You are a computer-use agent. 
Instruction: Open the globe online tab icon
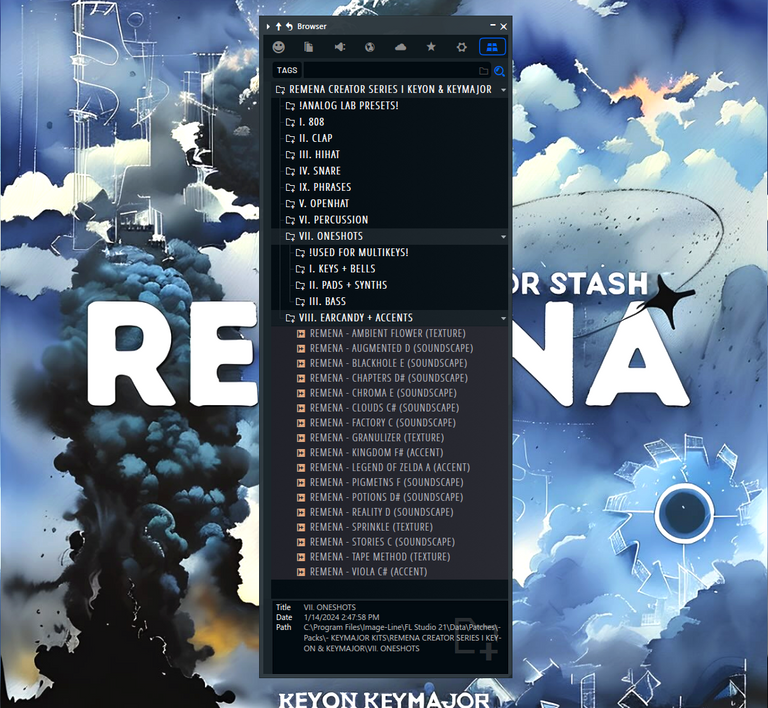(370, 47)
